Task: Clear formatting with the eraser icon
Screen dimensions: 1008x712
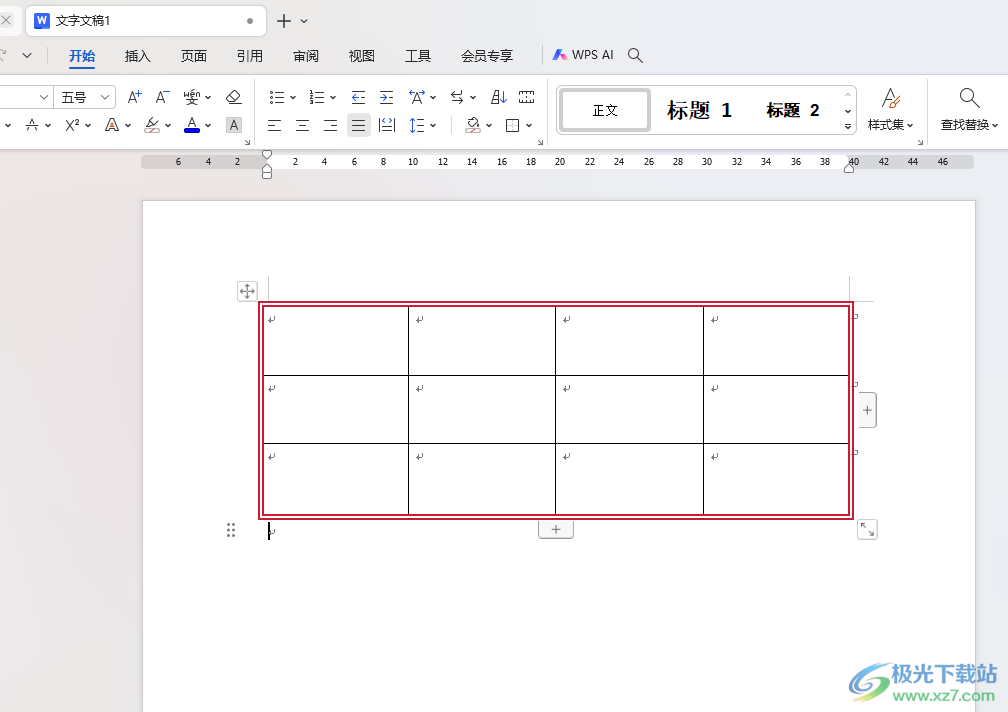Action: coord(233,97)
